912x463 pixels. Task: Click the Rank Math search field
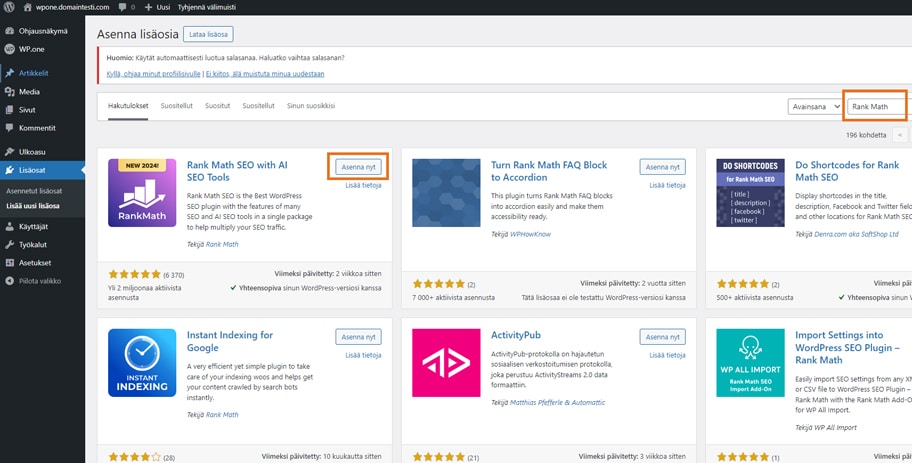pyautogui.click(x=877, y=106)
